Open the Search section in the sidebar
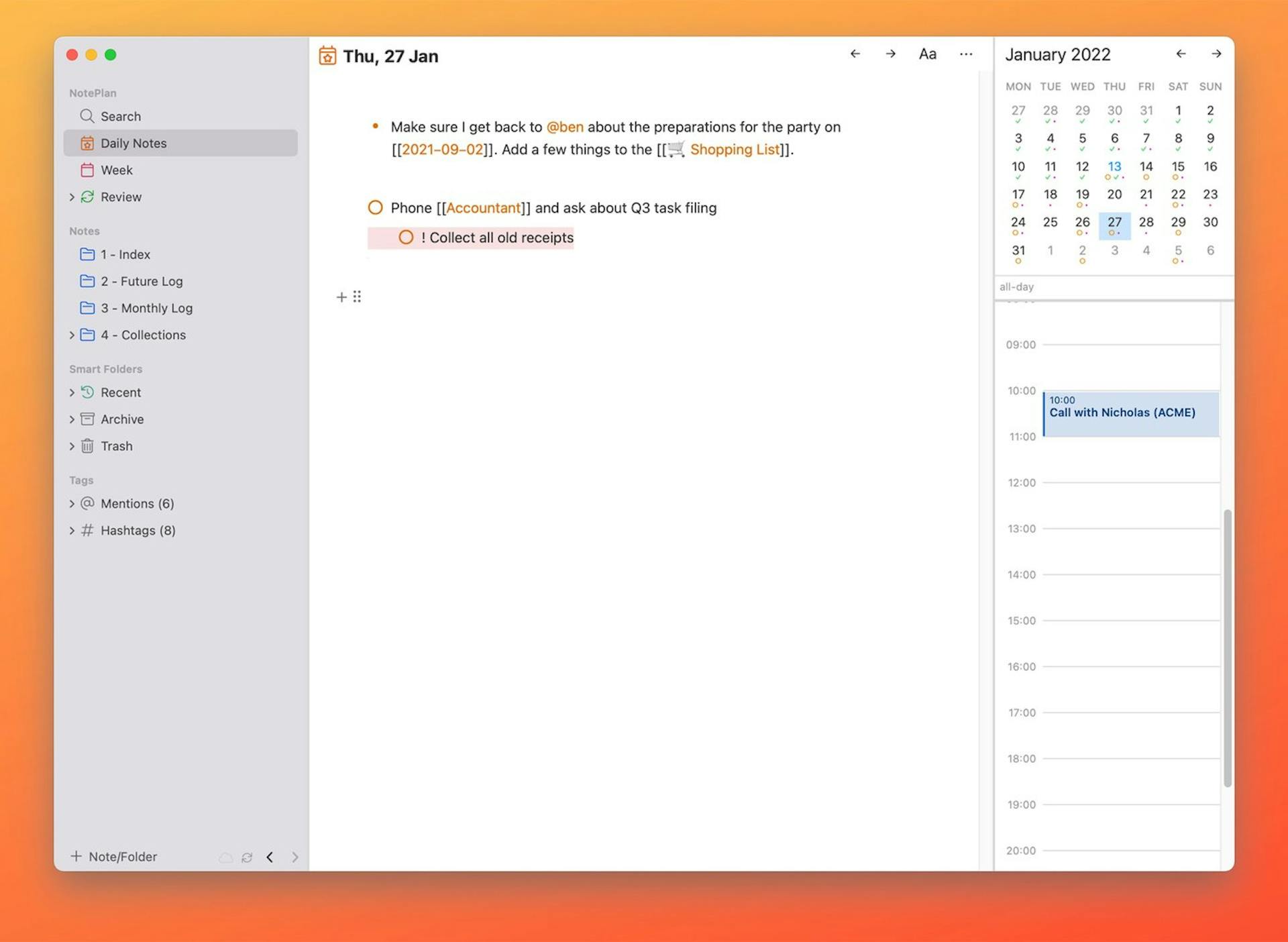Viewport: 1288px width, 942px height. coord(121,115)
